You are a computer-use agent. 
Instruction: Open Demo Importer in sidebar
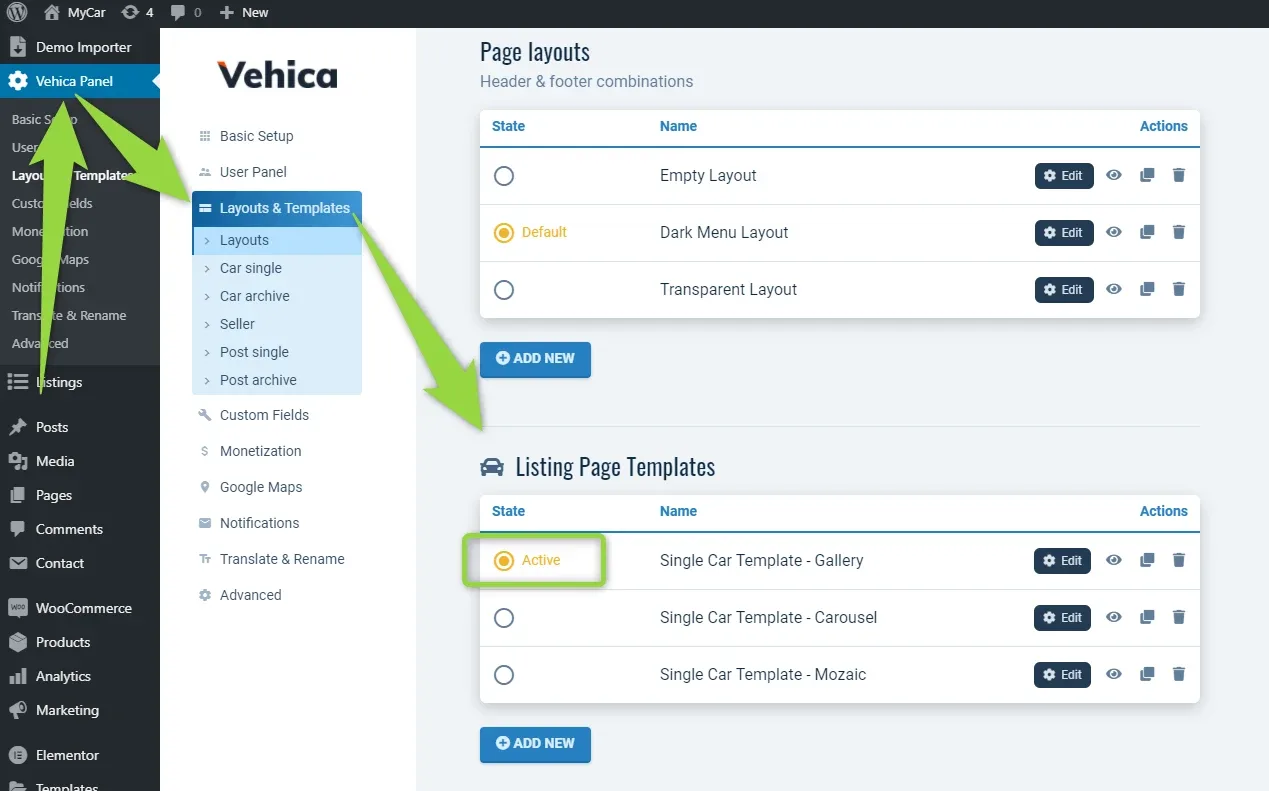click(x=80, y=47)
